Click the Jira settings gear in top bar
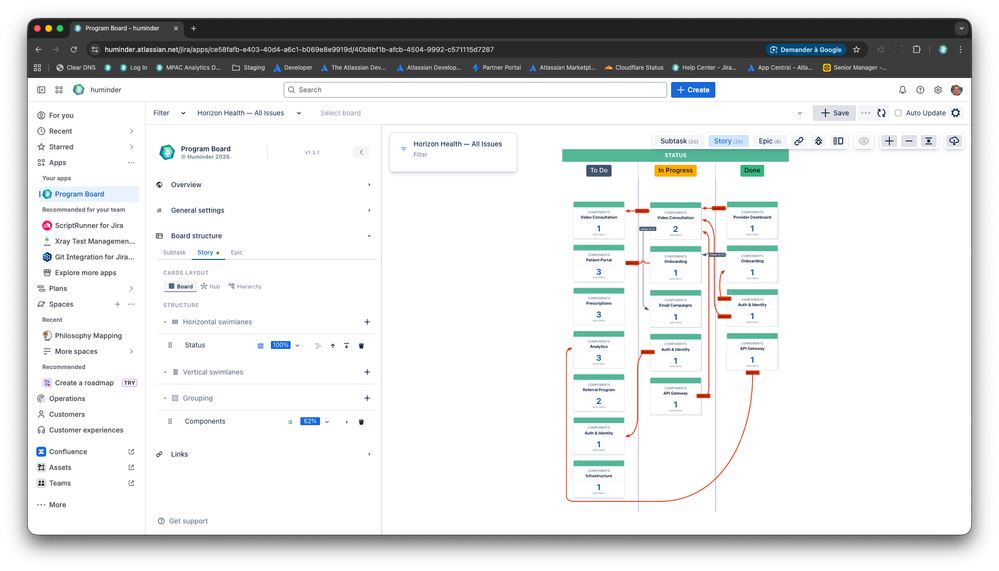This screenshot has height=571, width=999. click(x=938, y=90)
